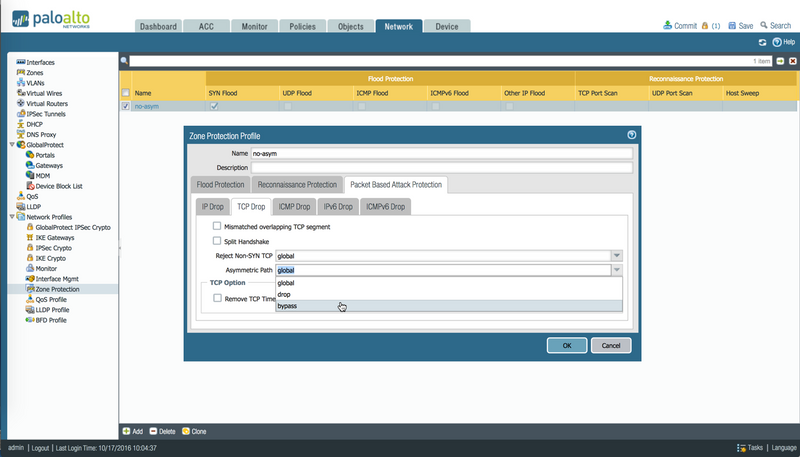This screenshot has height=457, width=800.
Task: Open Help for the Zone Protection Profile dialog
Action: 631,134
